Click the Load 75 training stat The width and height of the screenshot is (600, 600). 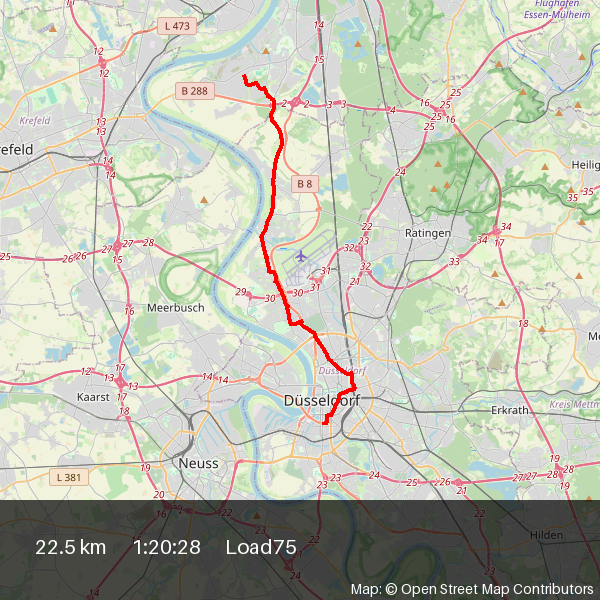point(261,547)
